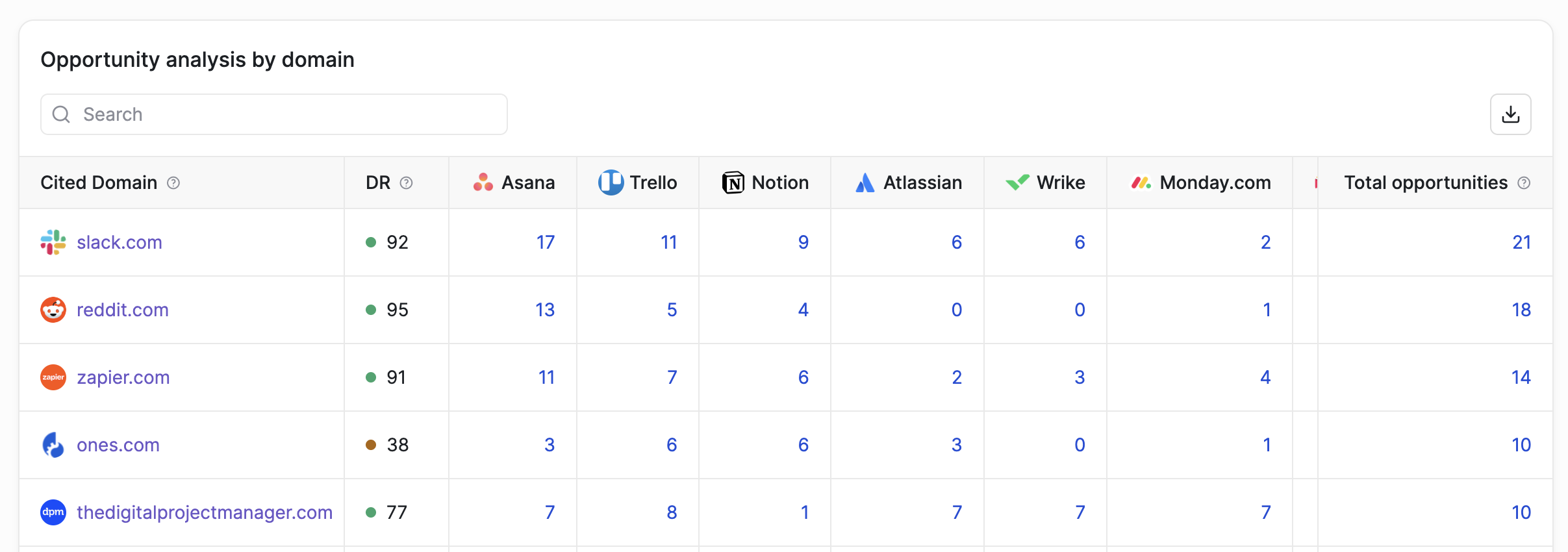Click the Notion logo icon
Image resolution: width=1568 pixels, height=552 pixels.
(733, 182)
